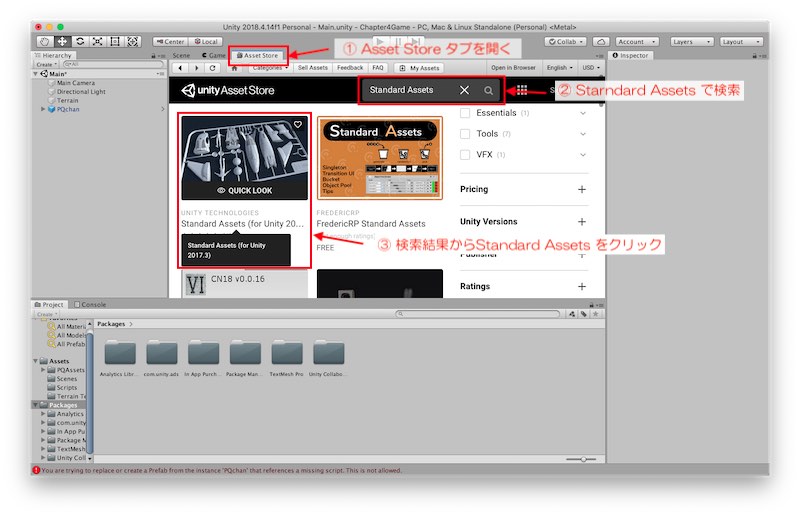Clear the search text with X
The image size is (800, 516).
pyautogui.click(x=464, y=90)
